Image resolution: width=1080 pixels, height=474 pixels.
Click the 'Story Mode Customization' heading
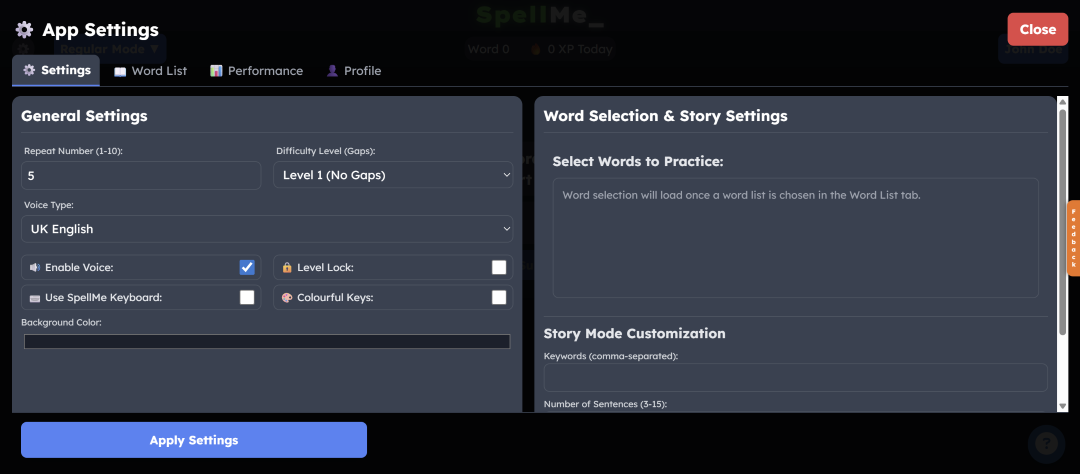tap(634, 333)
